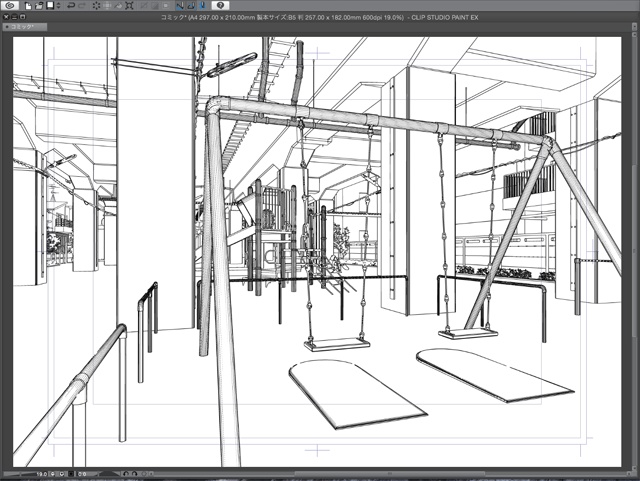Click the 19.0 zoom percentage field
The image size is (640, 481).
(x=42, y=474)
